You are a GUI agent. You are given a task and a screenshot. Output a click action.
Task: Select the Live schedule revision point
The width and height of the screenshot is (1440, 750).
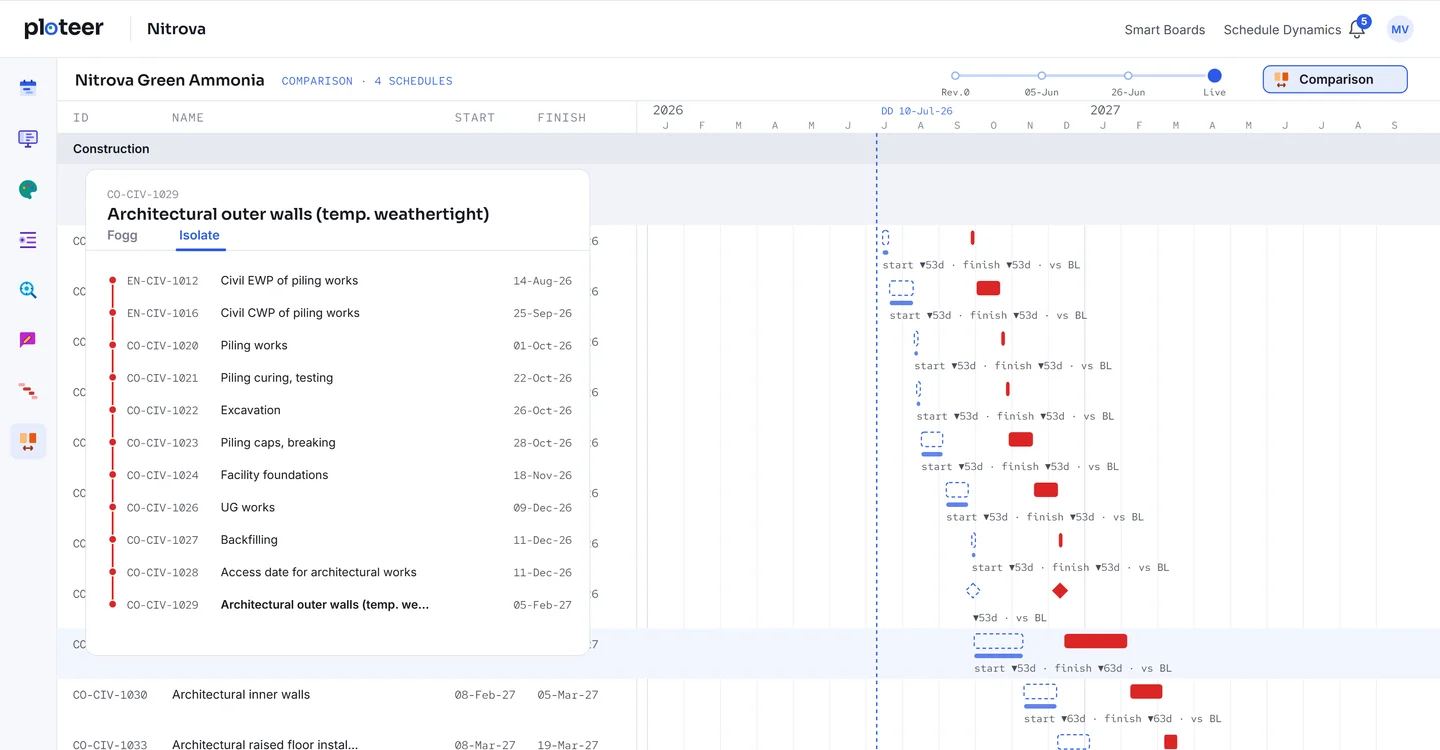click(1214, 76)
